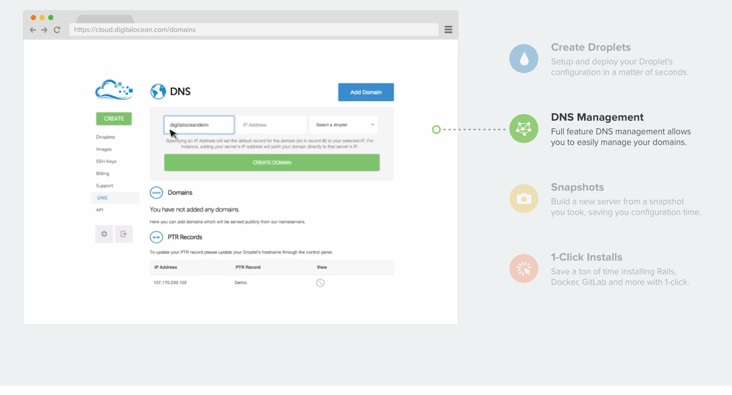Click the Create Droplets water drop icon
The image size is (732, 395).
524,59
